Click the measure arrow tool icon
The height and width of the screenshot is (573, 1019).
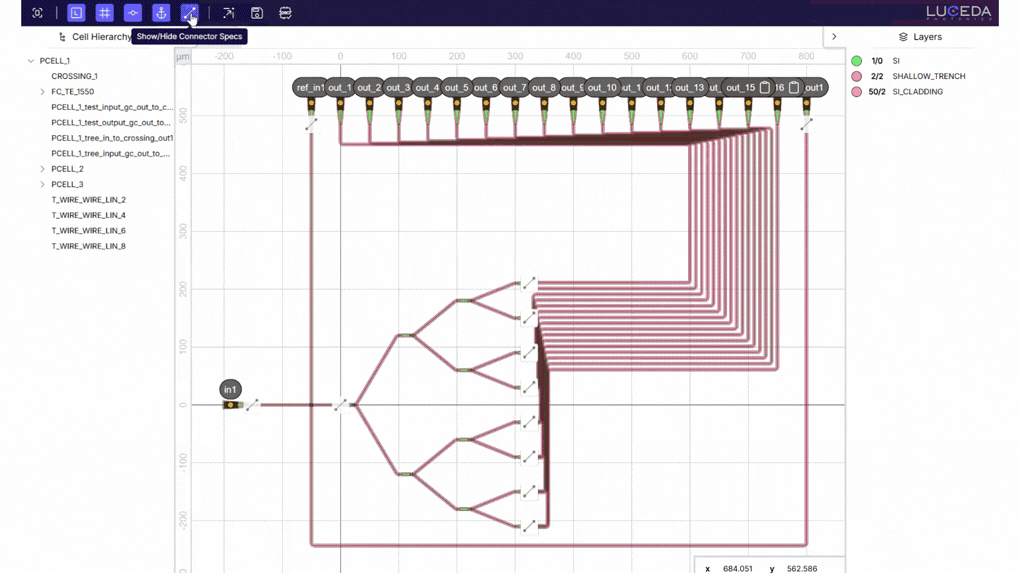228,13
